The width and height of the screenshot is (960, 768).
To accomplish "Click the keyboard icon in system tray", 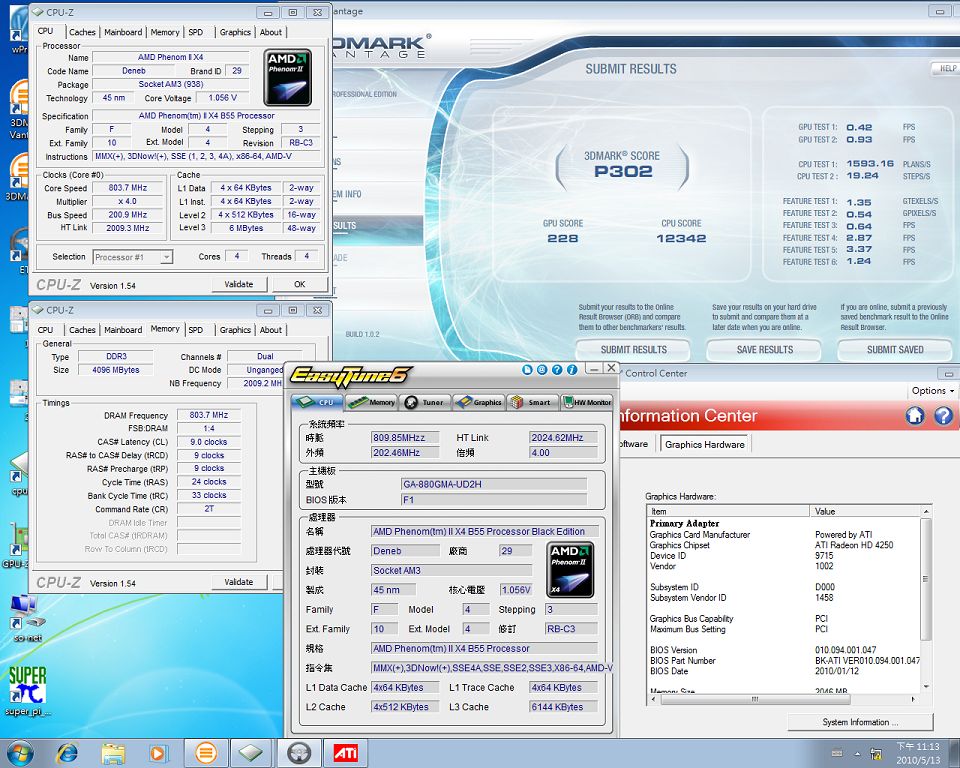I will click(837, 753).
